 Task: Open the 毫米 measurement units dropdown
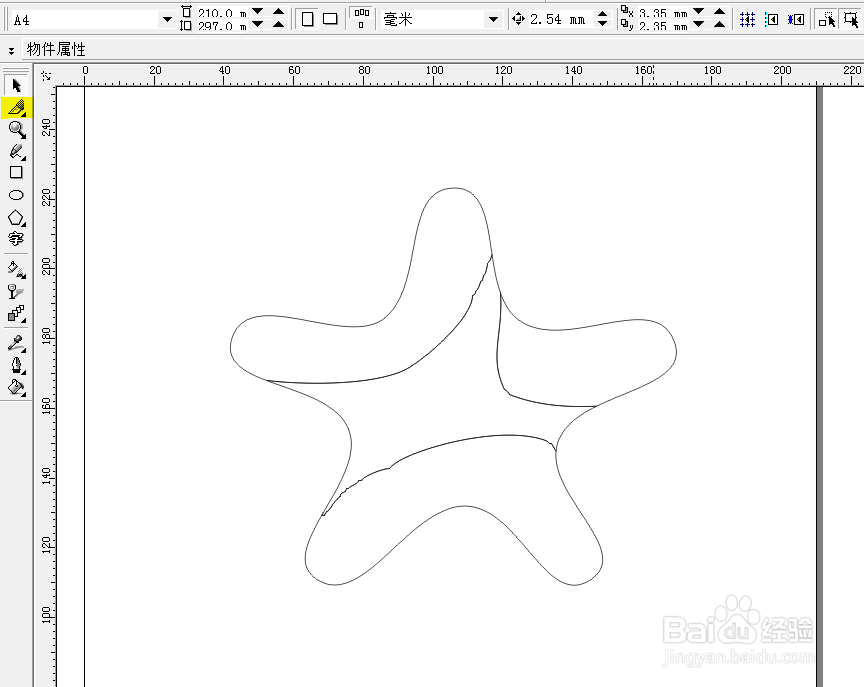[x=494, y=18]
